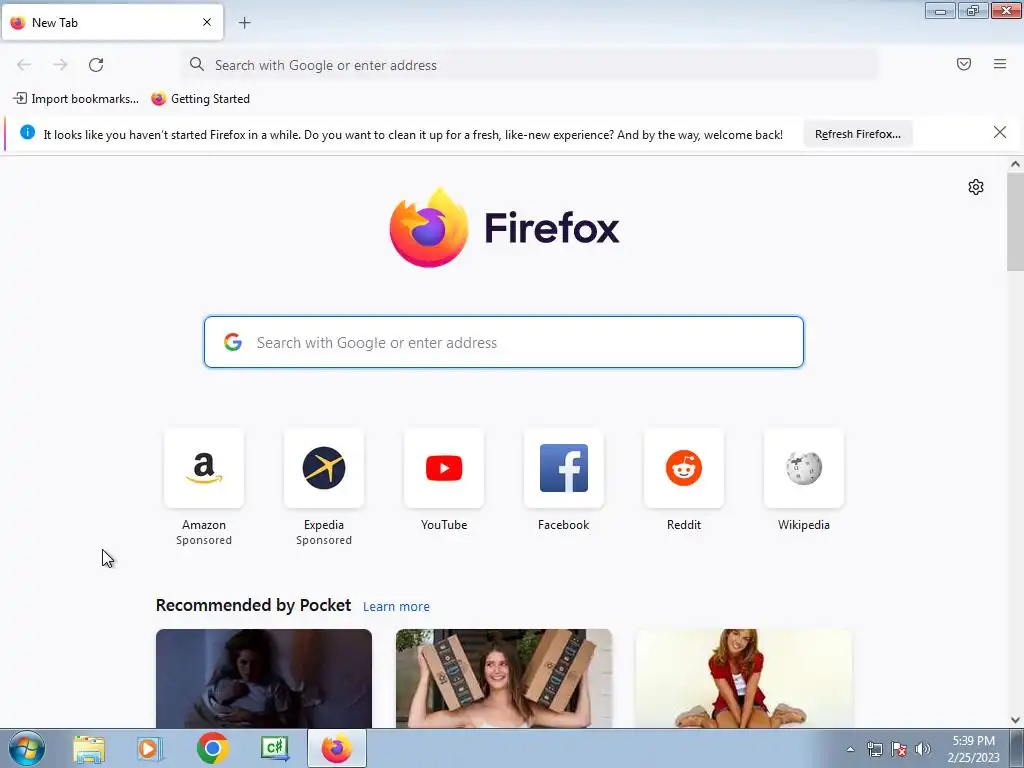Click Import bookmarks in bookmarks toolbar
This screenshot has height=768, width=1024.
(x=76, y=99)
